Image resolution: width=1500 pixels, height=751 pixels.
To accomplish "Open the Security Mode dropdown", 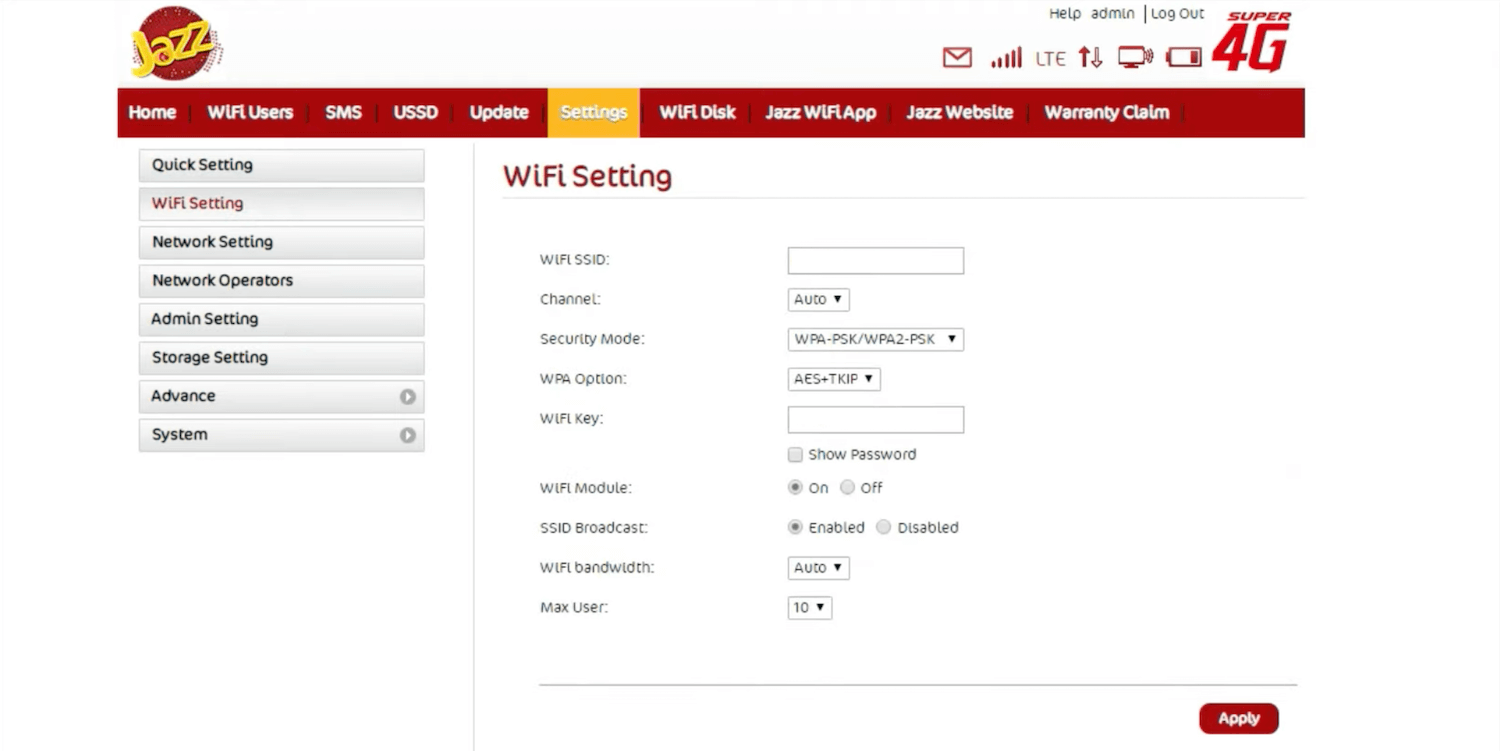I will [x=875, y=339].
